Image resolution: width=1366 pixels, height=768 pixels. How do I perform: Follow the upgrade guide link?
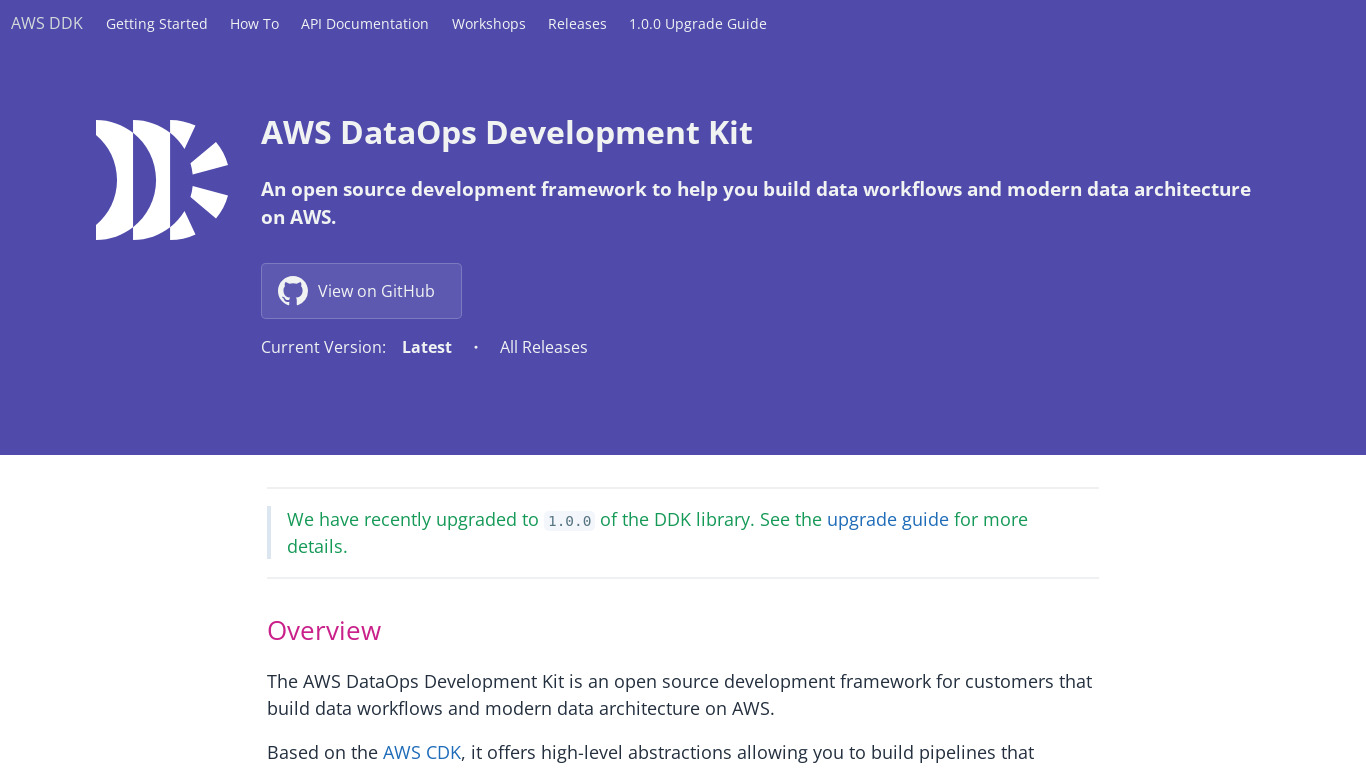point(888,520)
